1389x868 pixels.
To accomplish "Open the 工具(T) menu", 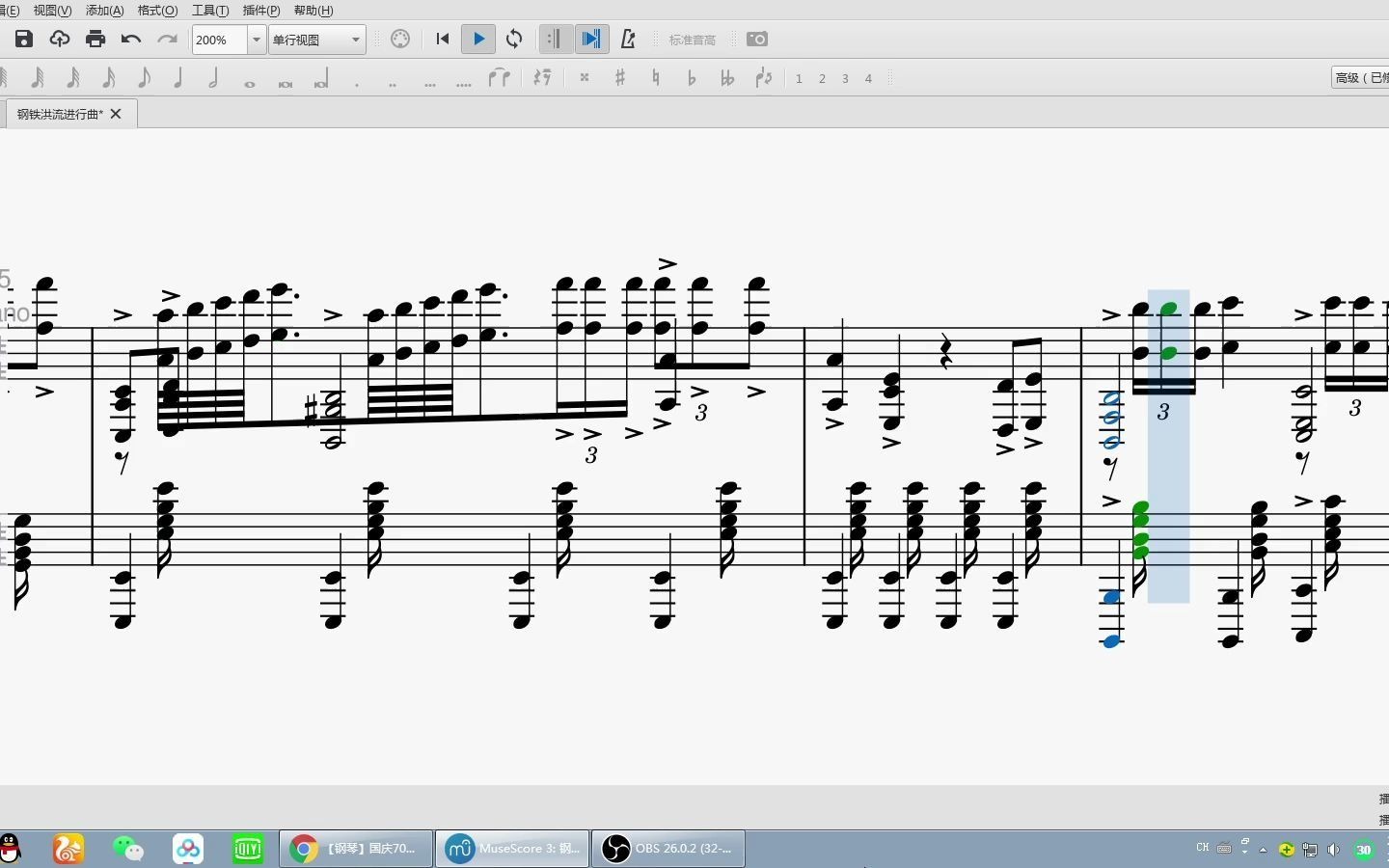I will pos(210,11).
